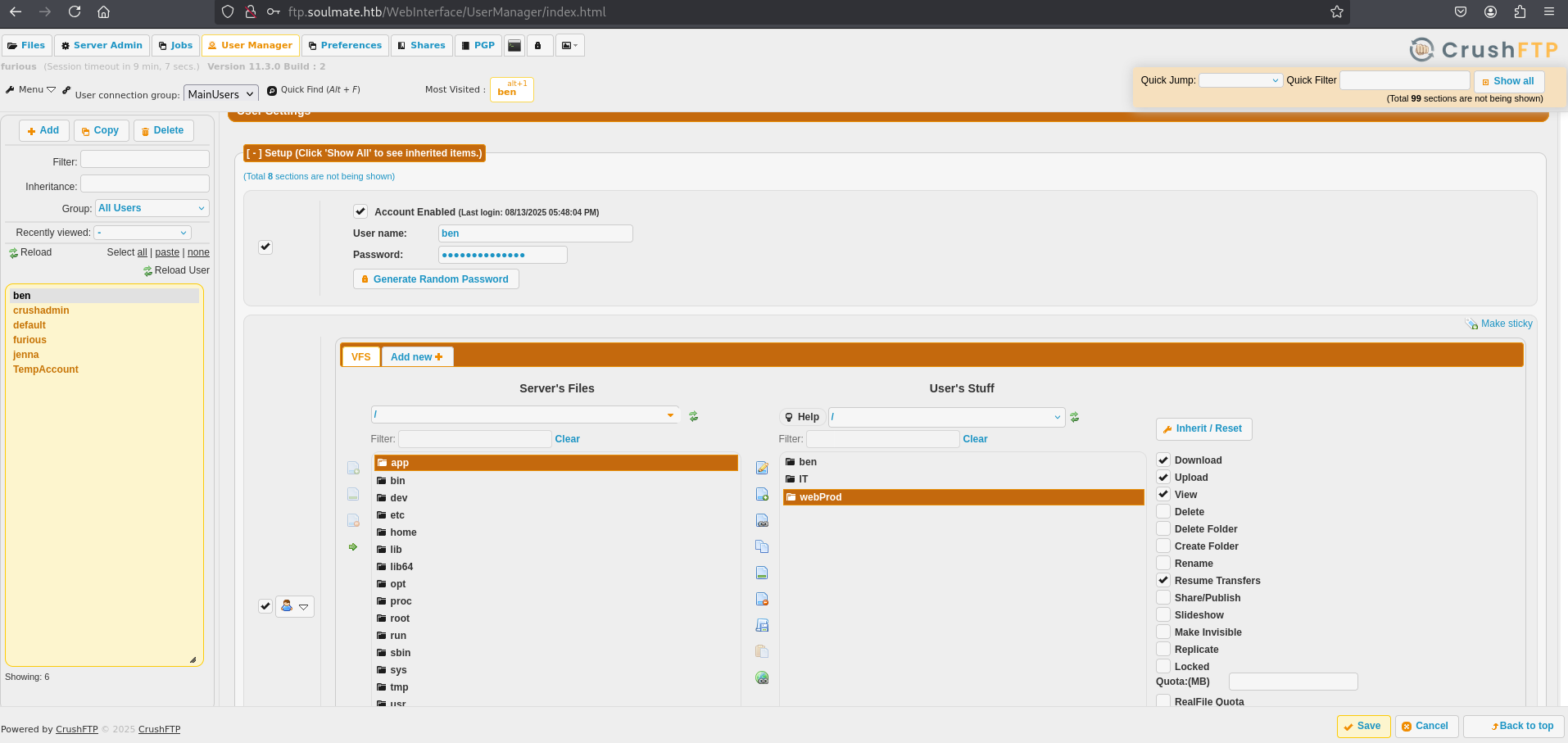The image size is (1568, 743).
Task: Open the Preferences tab
Action: (345, 45)
